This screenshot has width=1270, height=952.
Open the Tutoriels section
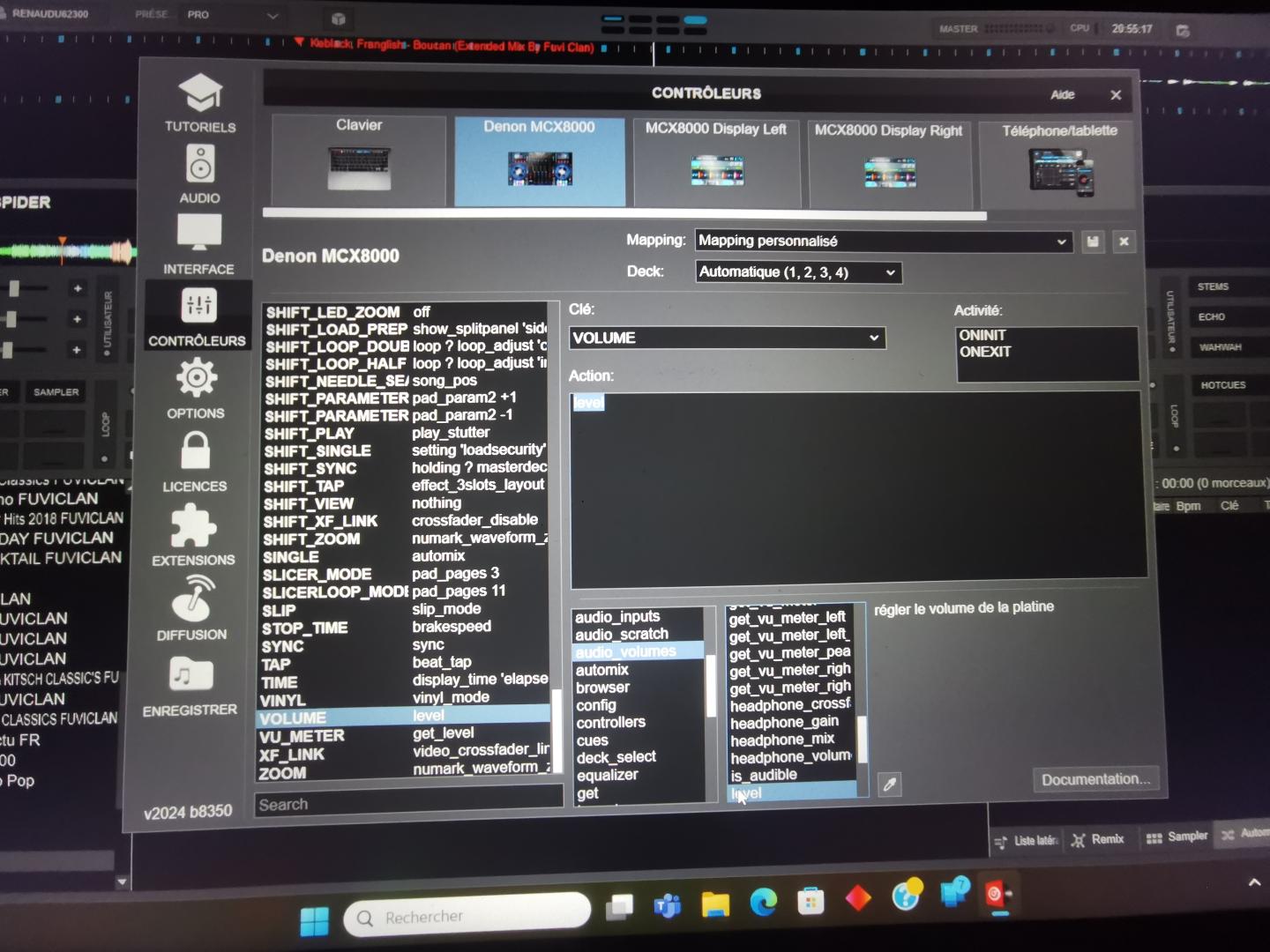click(x=200, y=103)
